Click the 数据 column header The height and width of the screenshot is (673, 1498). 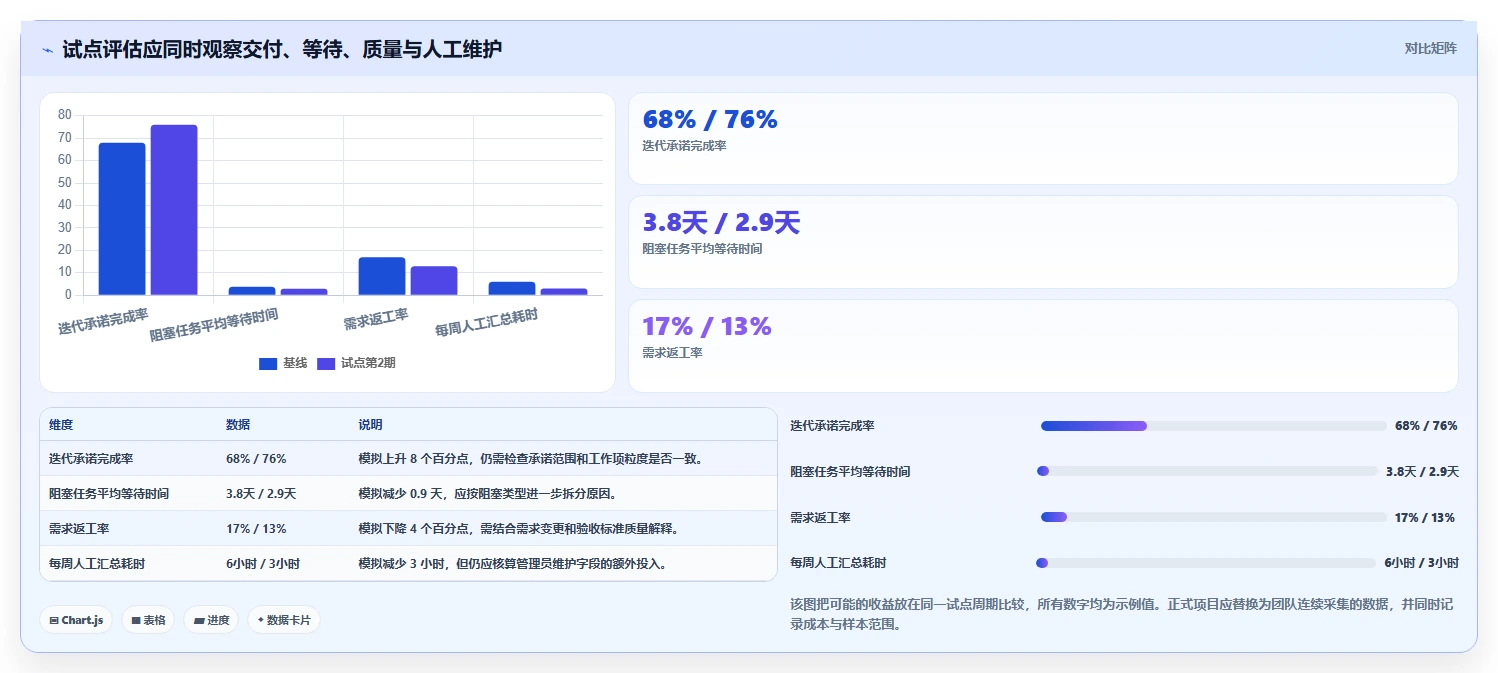pyautogui.click(x=238, y=425)
